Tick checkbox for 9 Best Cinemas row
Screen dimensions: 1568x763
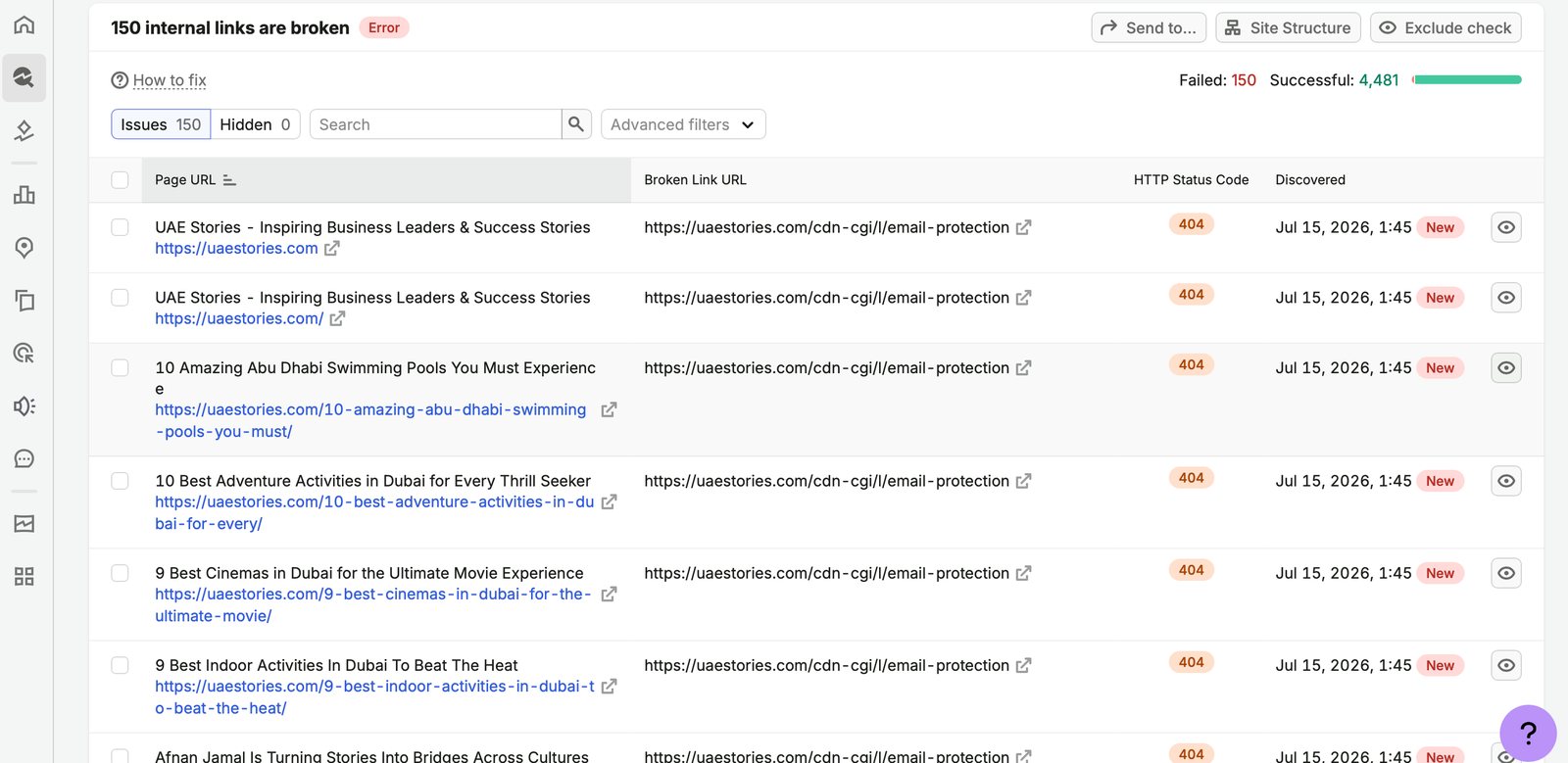pyautogui.click(x=120, y=573)
